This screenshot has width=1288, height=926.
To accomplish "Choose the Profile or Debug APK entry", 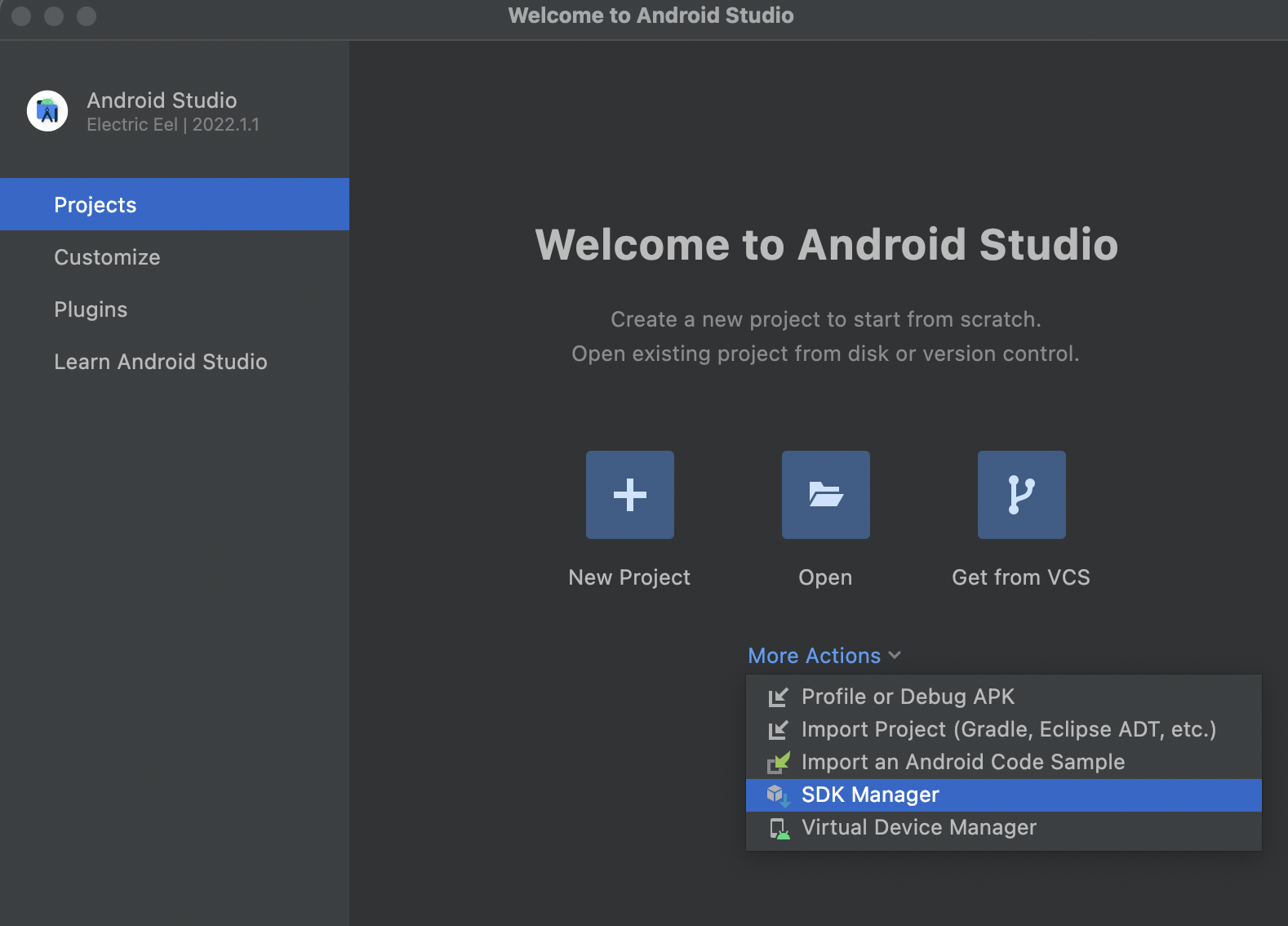I will (1004, 697).
